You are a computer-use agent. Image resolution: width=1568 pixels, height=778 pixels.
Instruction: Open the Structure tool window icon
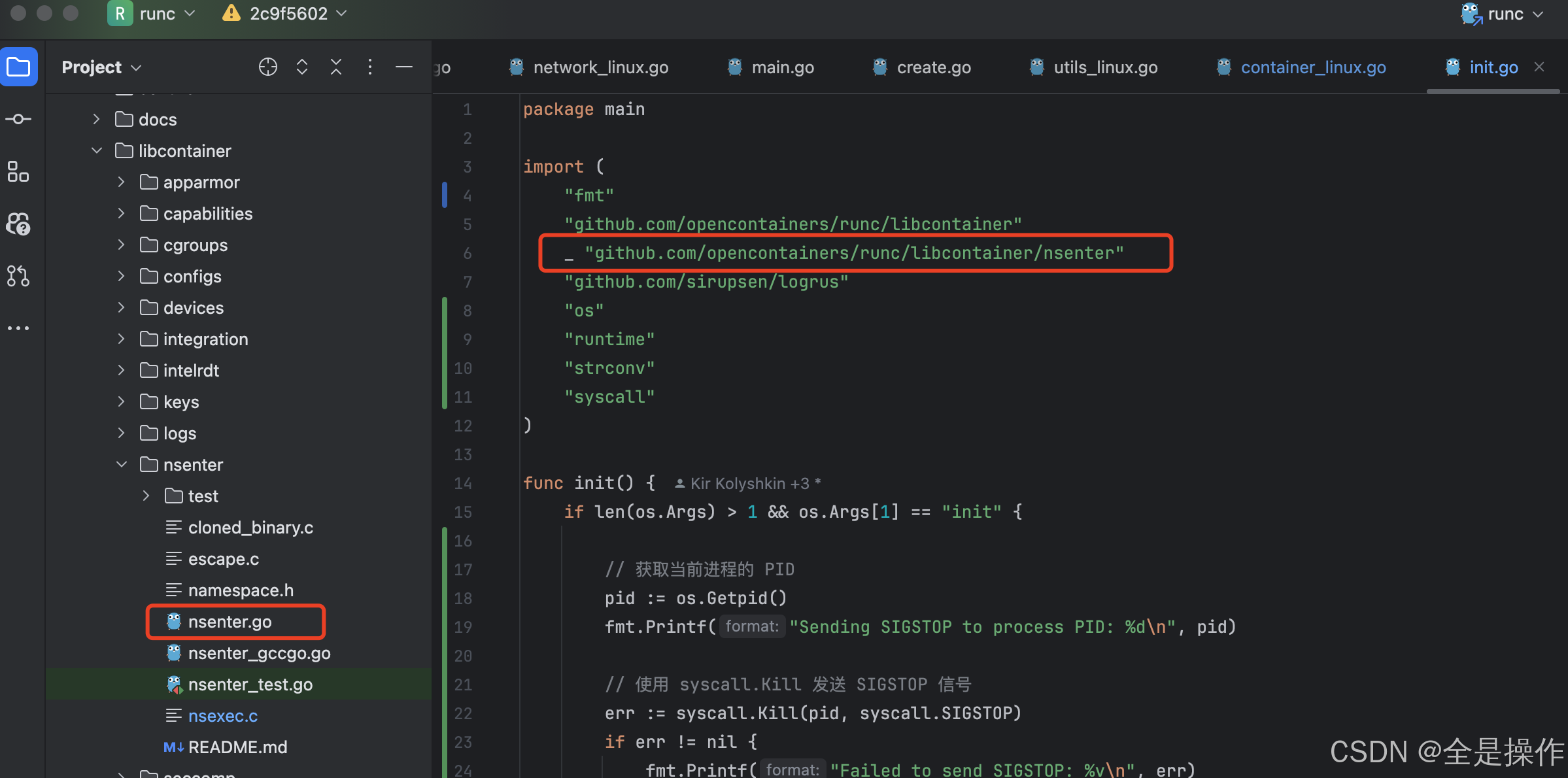[19, 171]
